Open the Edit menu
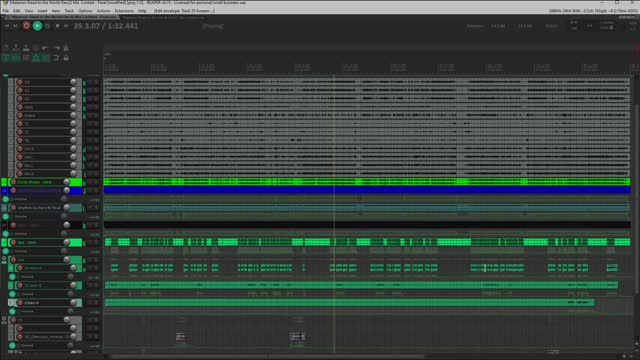This screenshot has width=640, height=360. click(16, 11)
